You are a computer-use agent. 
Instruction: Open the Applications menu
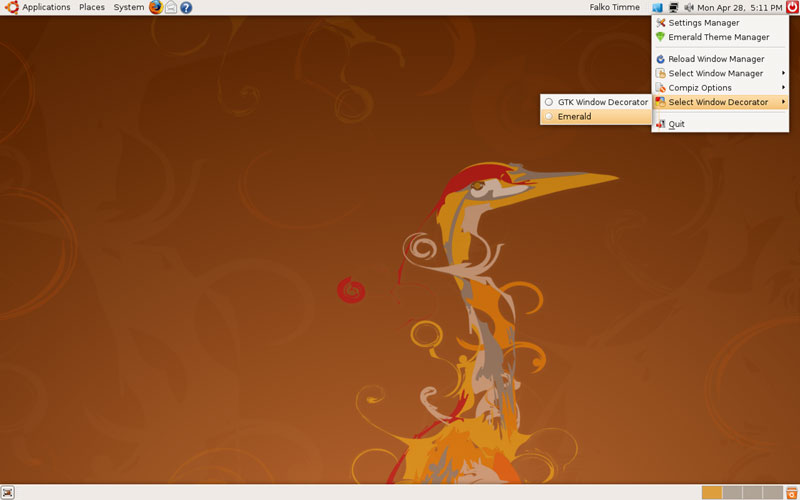point(46,7)
